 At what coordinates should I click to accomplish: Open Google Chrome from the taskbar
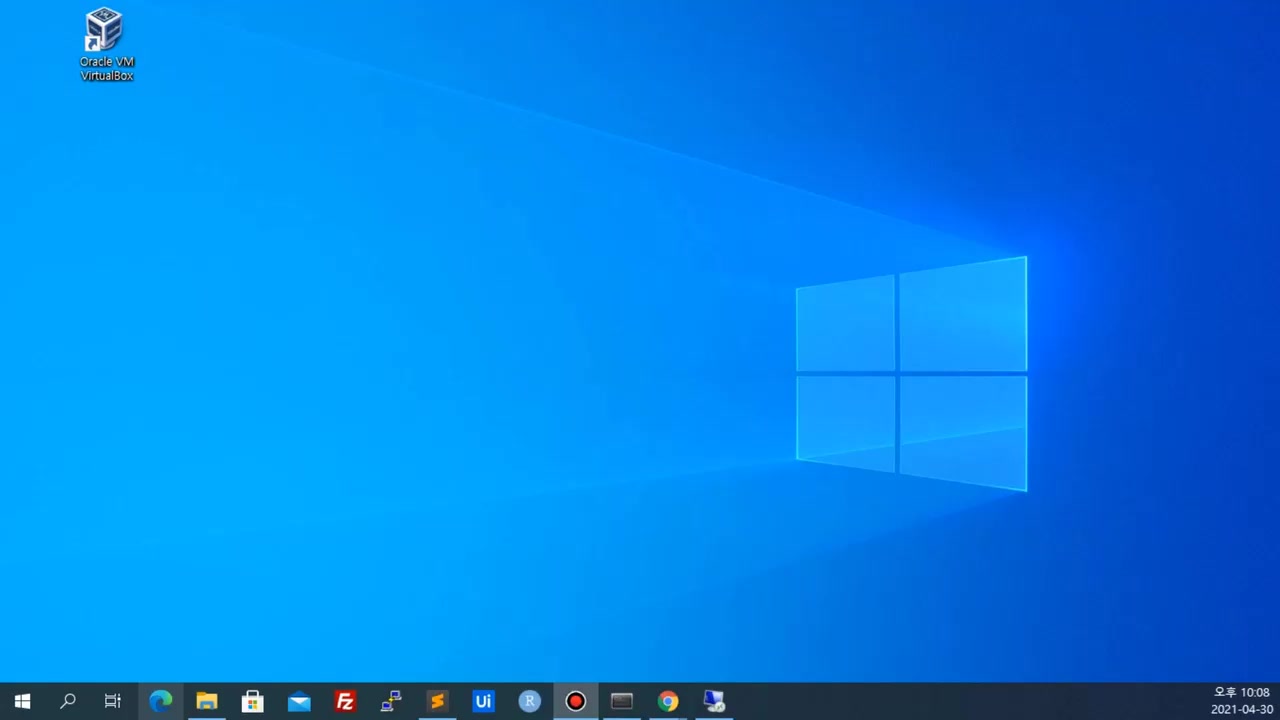(667, 701)
